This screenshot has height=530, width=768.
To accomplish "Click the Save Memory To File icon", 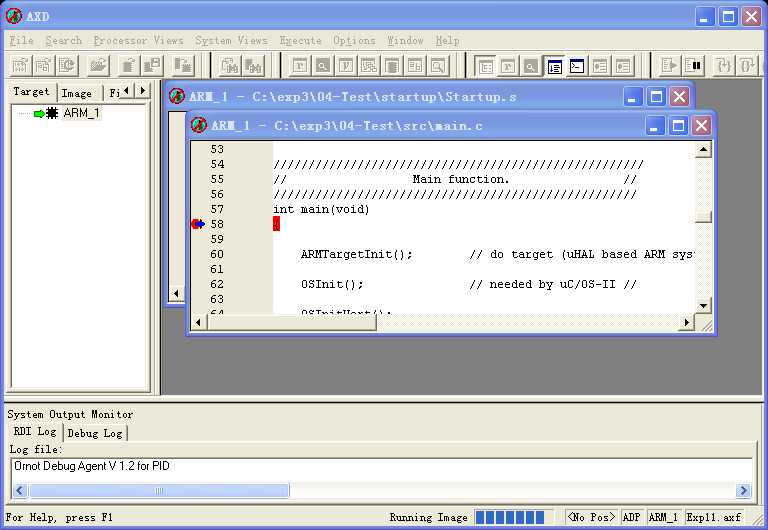I will pyautogui.click(x=152, y=65).
